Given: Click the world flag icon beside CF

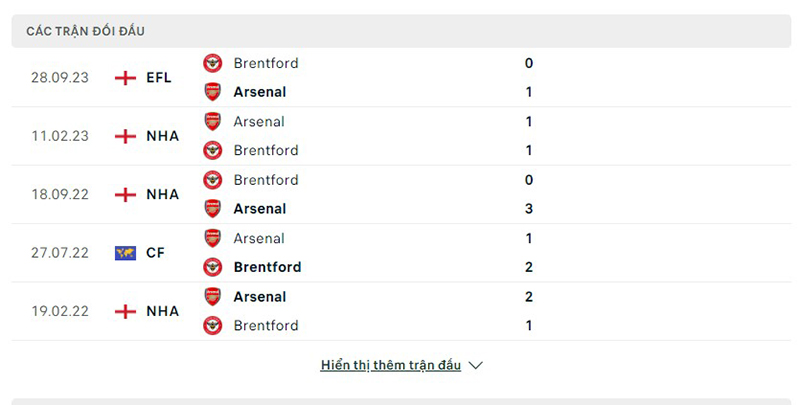Looking at the screenshot, I should click(125, 253).
